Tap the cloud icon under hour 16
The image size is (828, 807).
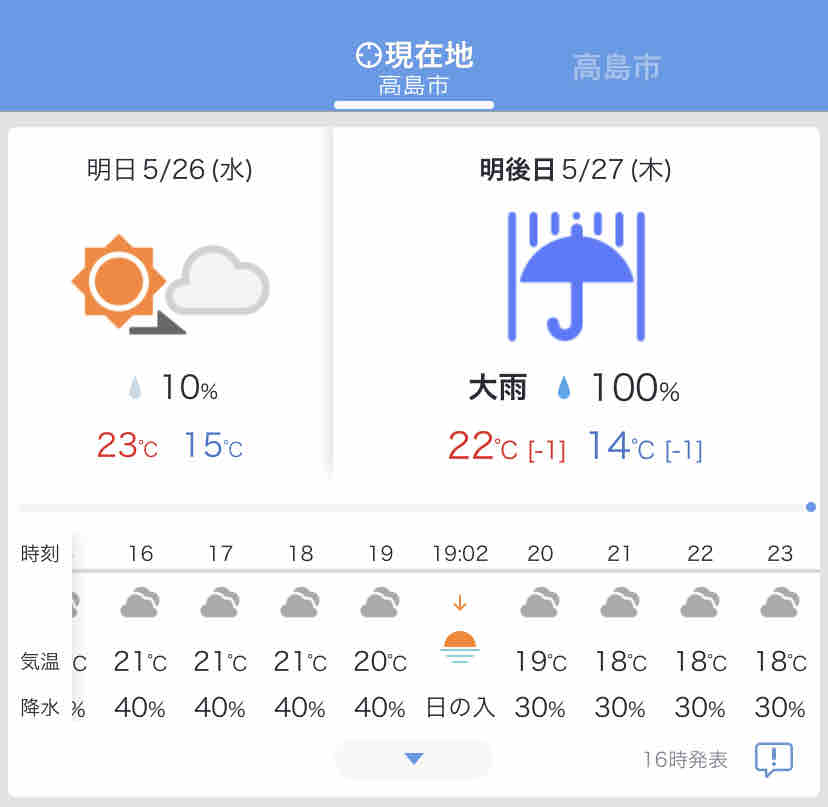(x=140, y=604)
